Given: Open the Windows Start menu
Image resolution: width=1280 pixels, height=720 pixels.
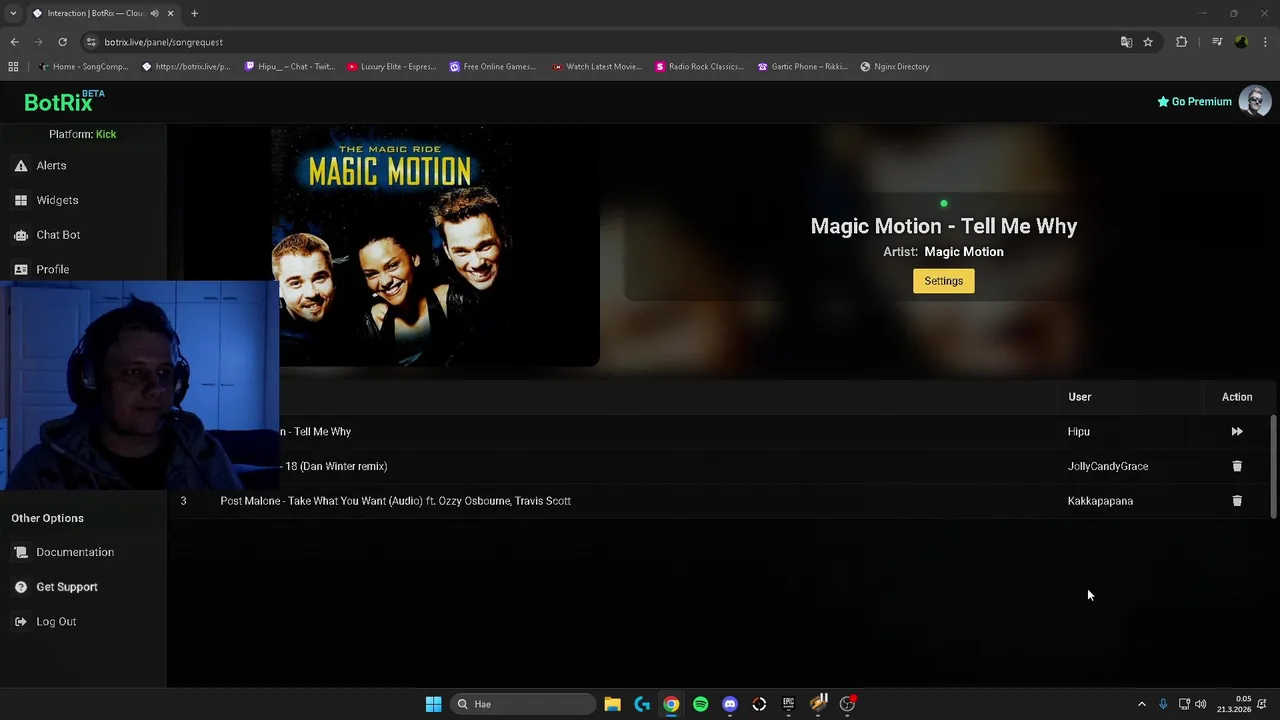Looking at the screenshot, I should coord(433,704).
